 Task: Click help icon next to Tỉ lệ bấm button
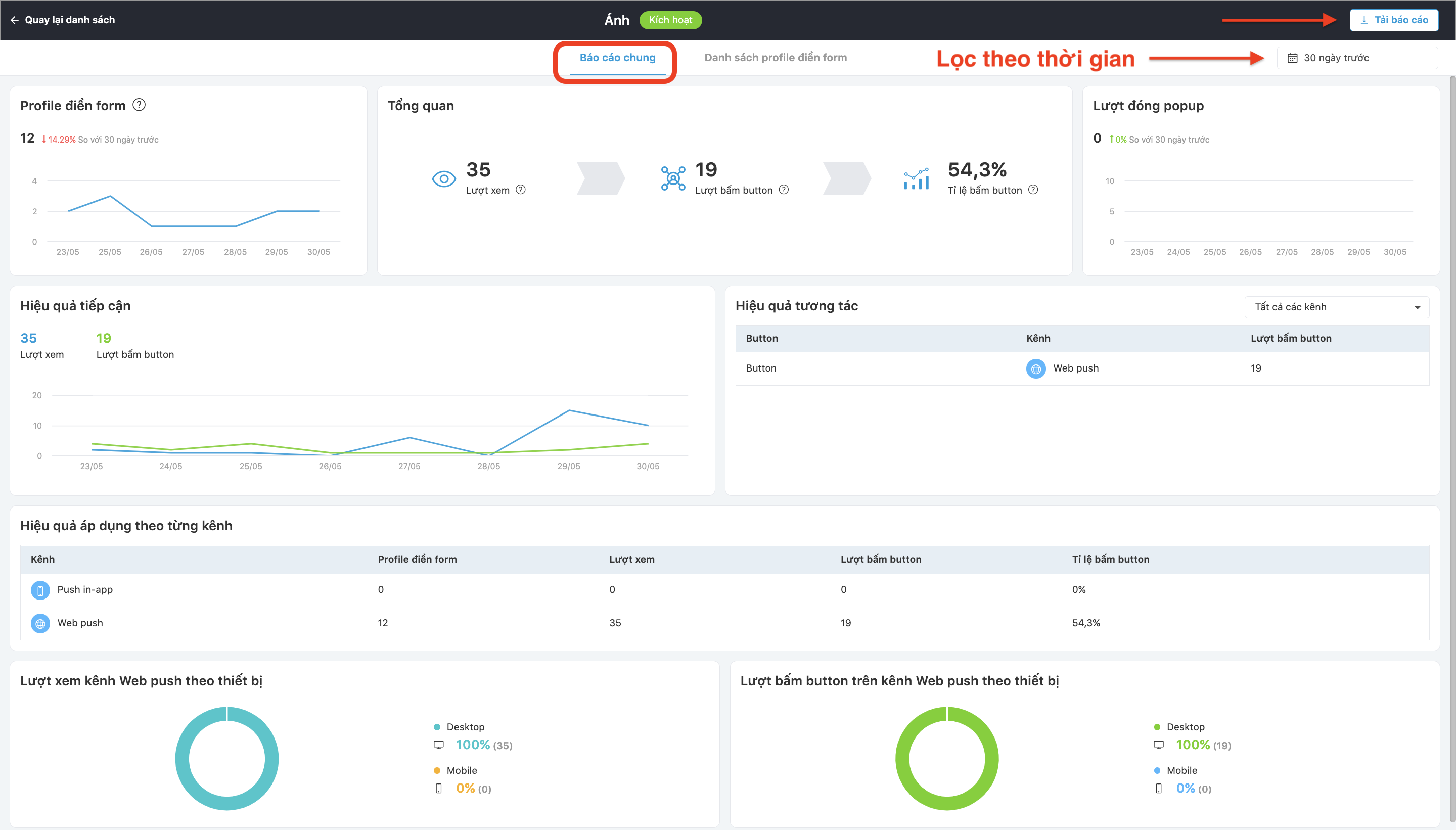(1033, 190)
